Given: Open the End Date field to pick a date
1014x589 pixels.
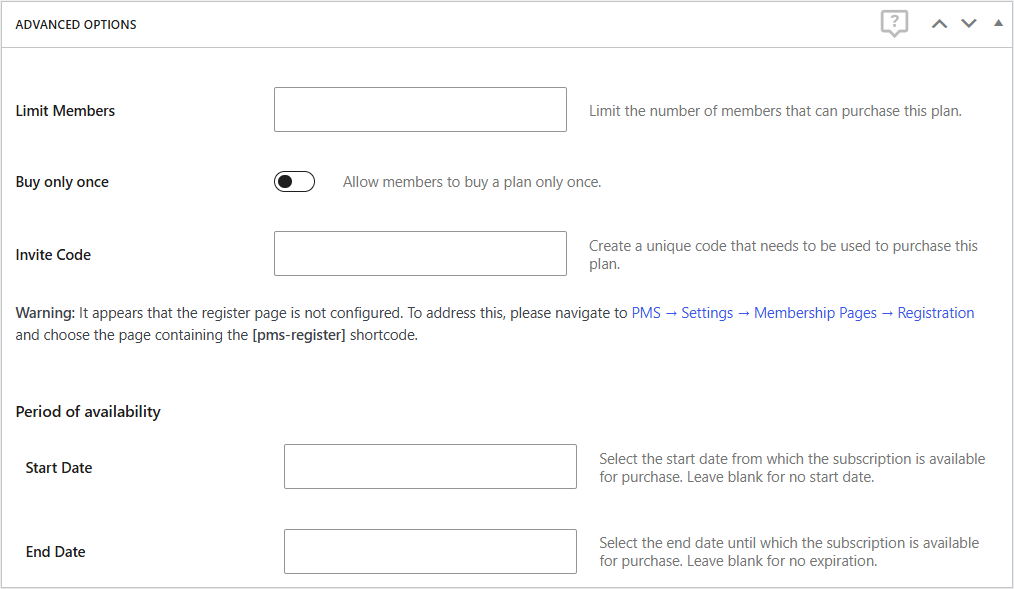Looking at the screenshot, I should coord(430,551).
